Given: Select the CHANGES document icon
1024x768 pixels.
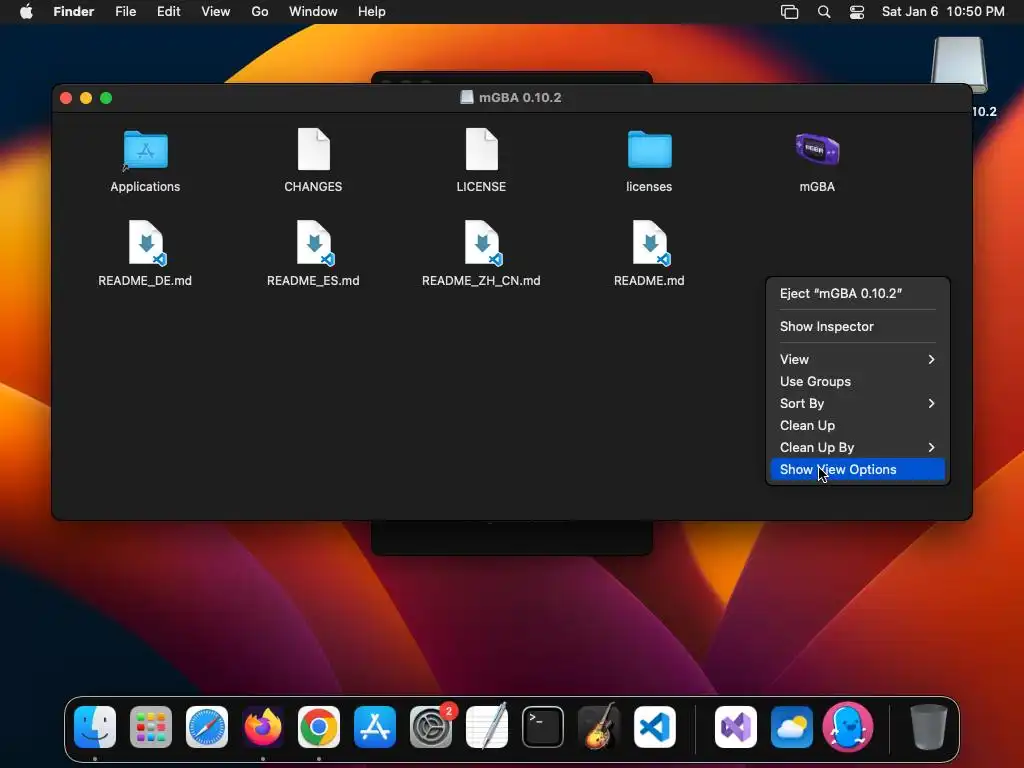Looking at the screenshot, I should click(x=313, y=149).
